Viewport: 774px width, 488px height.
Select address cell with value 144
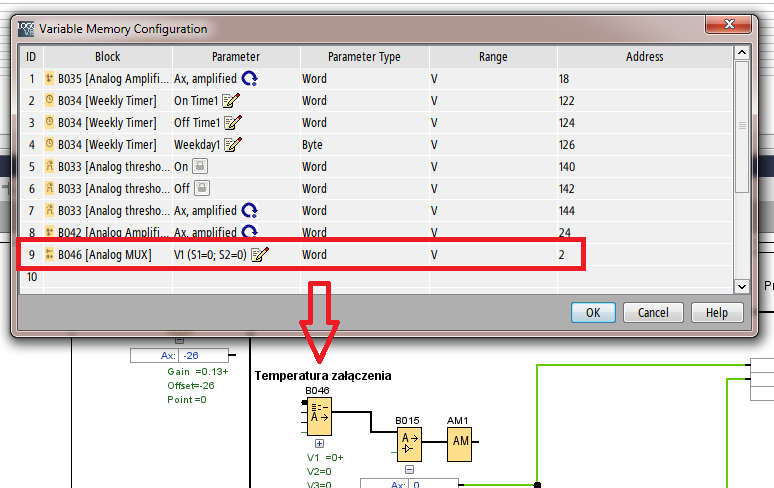(645, 211)
